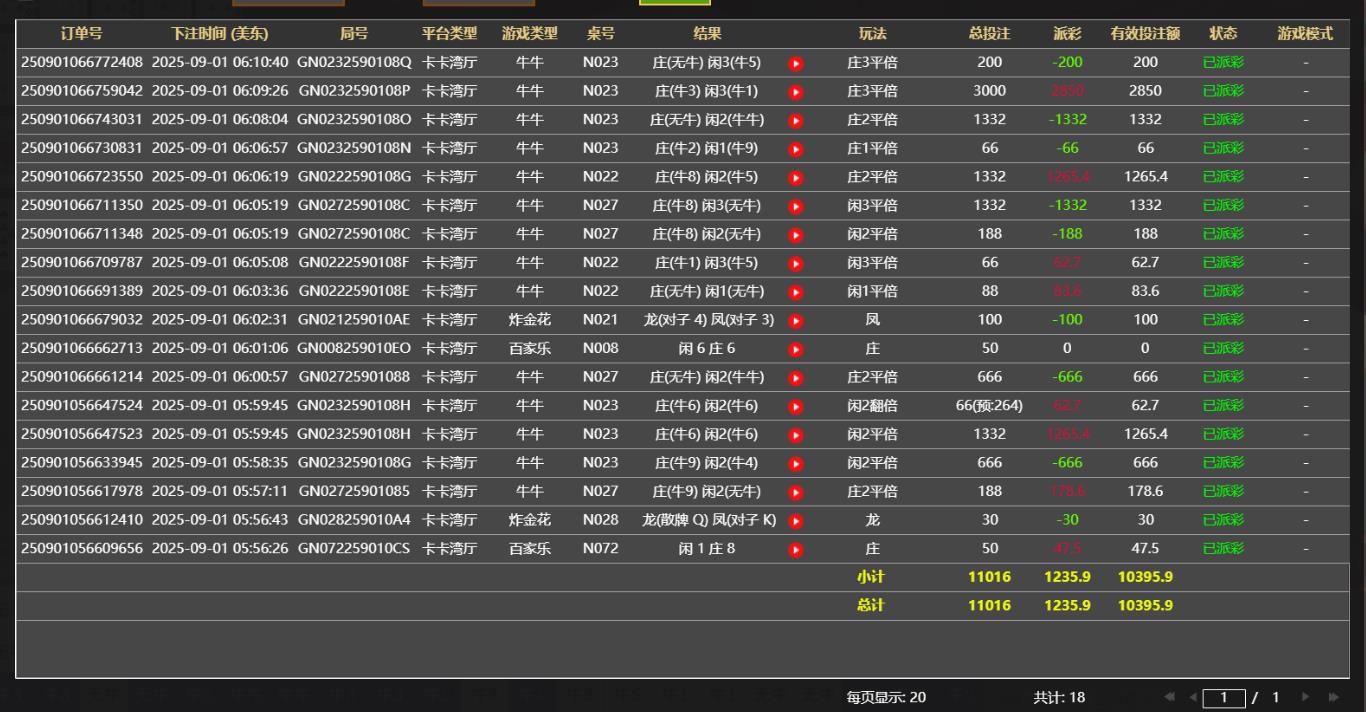
Task: Play replay for order 250901066772408
Action: (x=796, y=63)
